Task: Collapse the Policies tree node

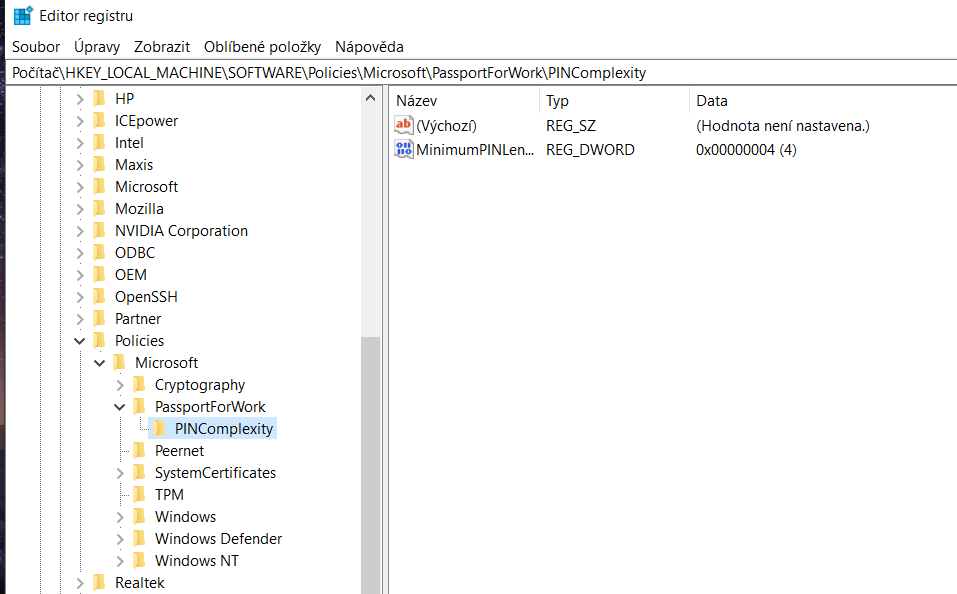Action: point(80,341)
